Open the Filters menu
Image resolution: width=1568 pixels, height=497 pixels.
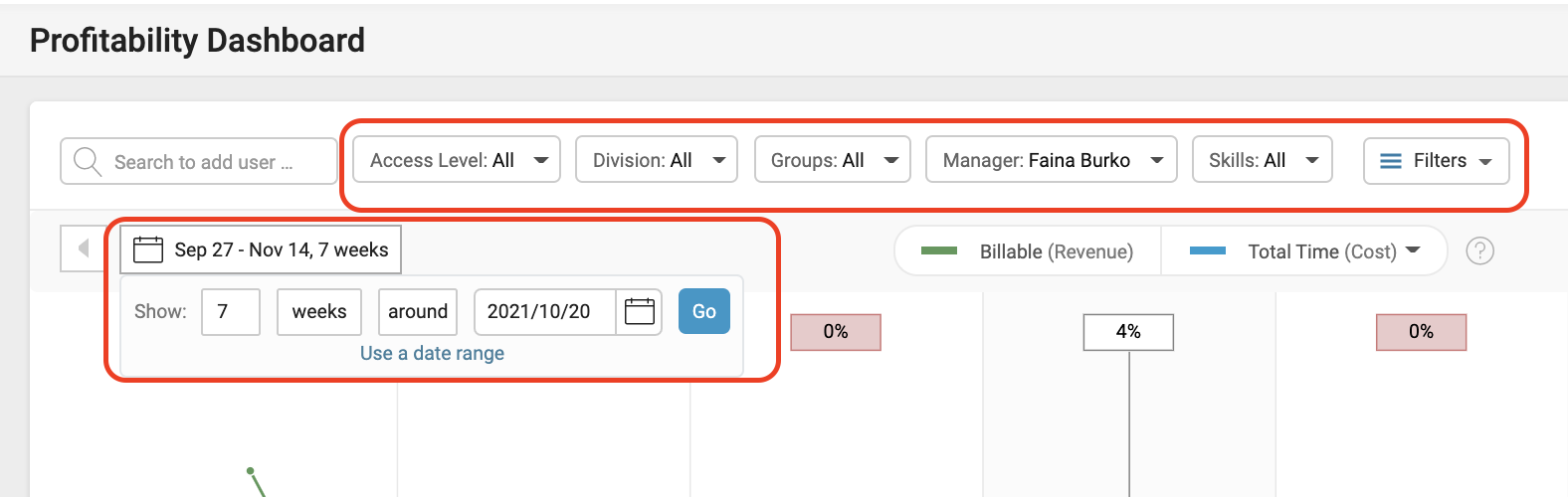tap(1437, 161)
